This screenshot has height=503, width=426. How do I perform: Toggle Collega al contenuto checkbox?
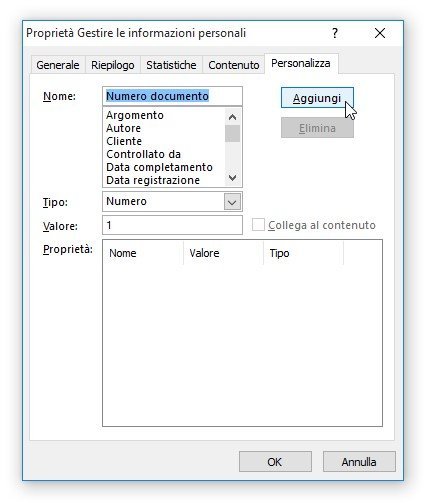pyautogui.click(x=258, y=225)
